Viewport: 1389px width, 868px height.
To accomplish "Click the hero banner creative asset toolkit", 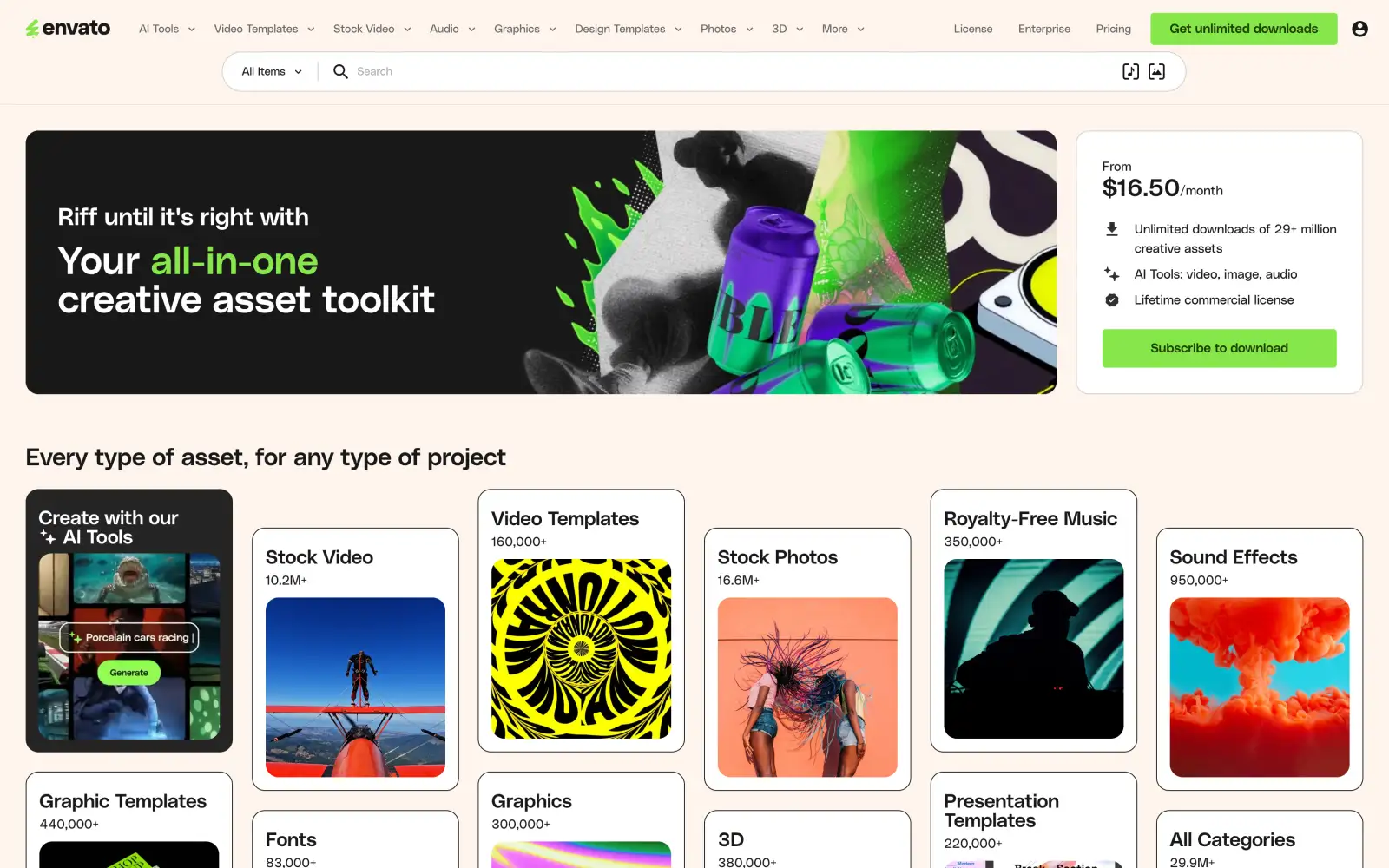I will [541, 262].
